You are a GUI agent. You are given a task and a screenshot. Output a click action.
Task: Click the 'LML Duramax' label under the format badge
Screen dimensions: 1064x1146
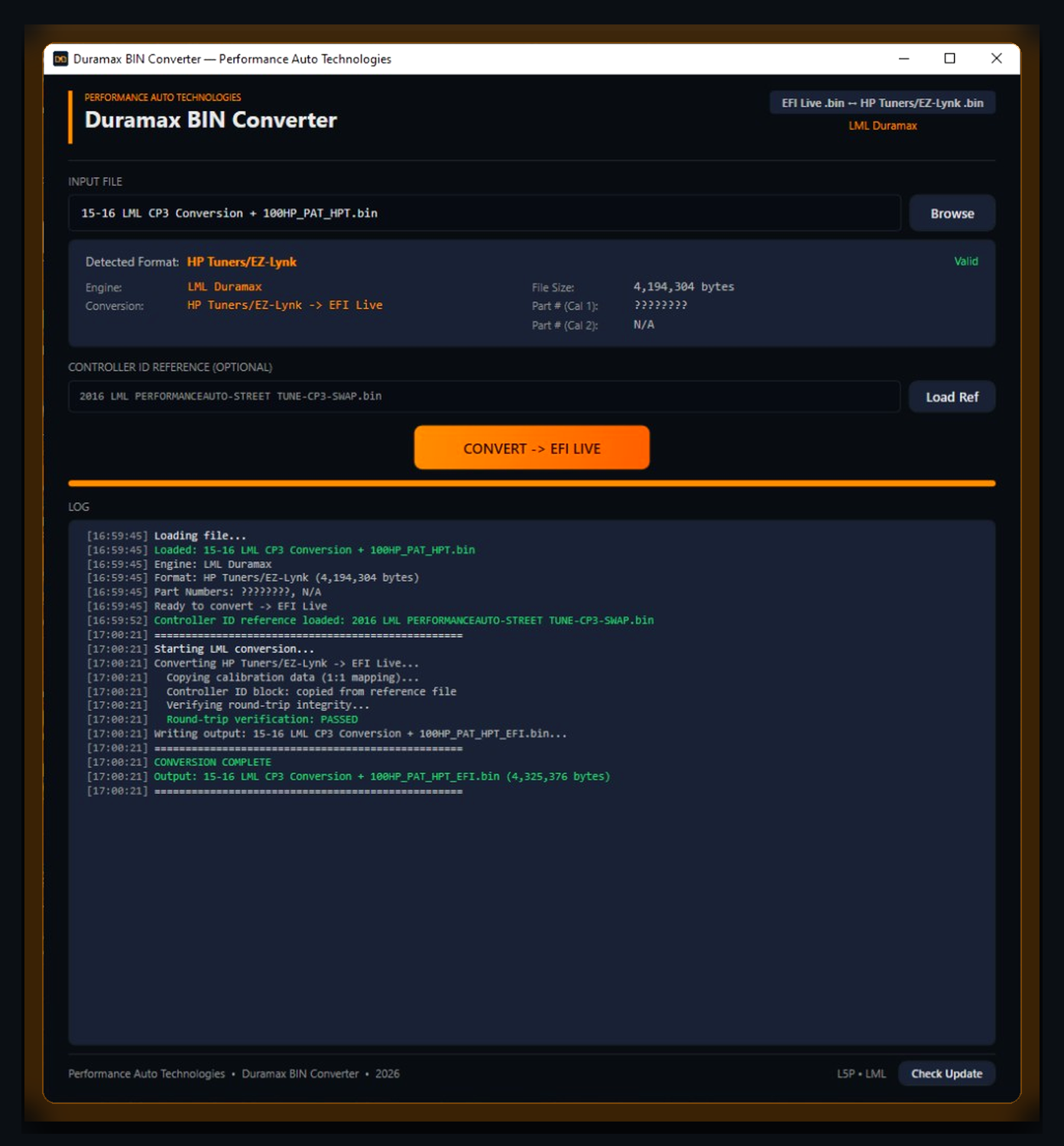[883, 125]
